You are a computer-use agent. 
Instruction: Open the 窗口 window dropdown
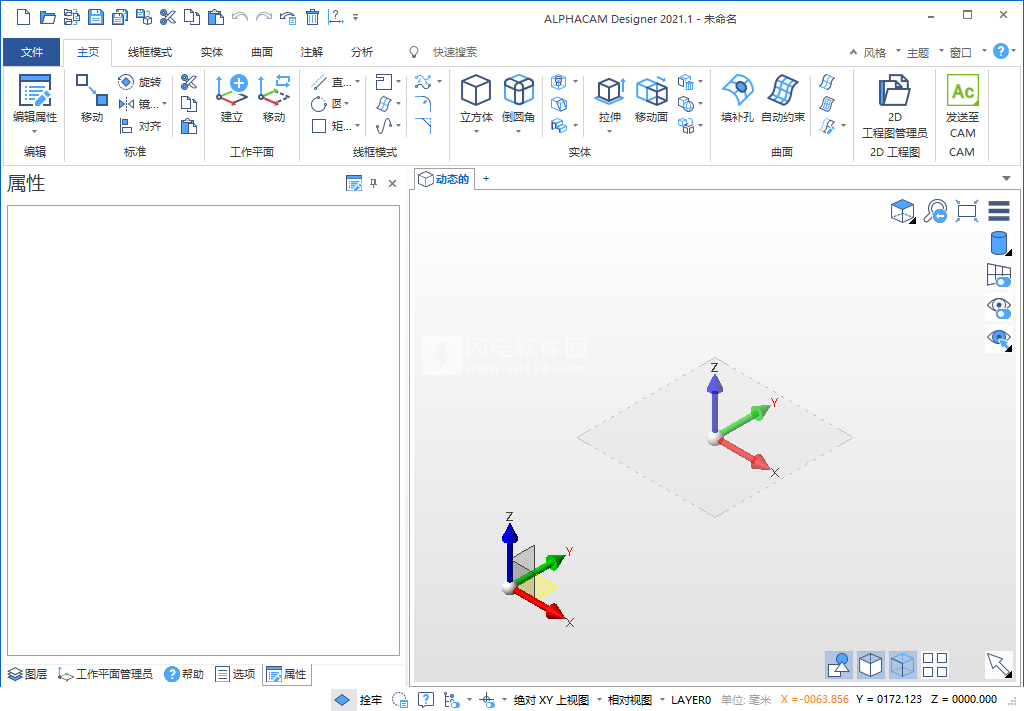pos(965,52)
